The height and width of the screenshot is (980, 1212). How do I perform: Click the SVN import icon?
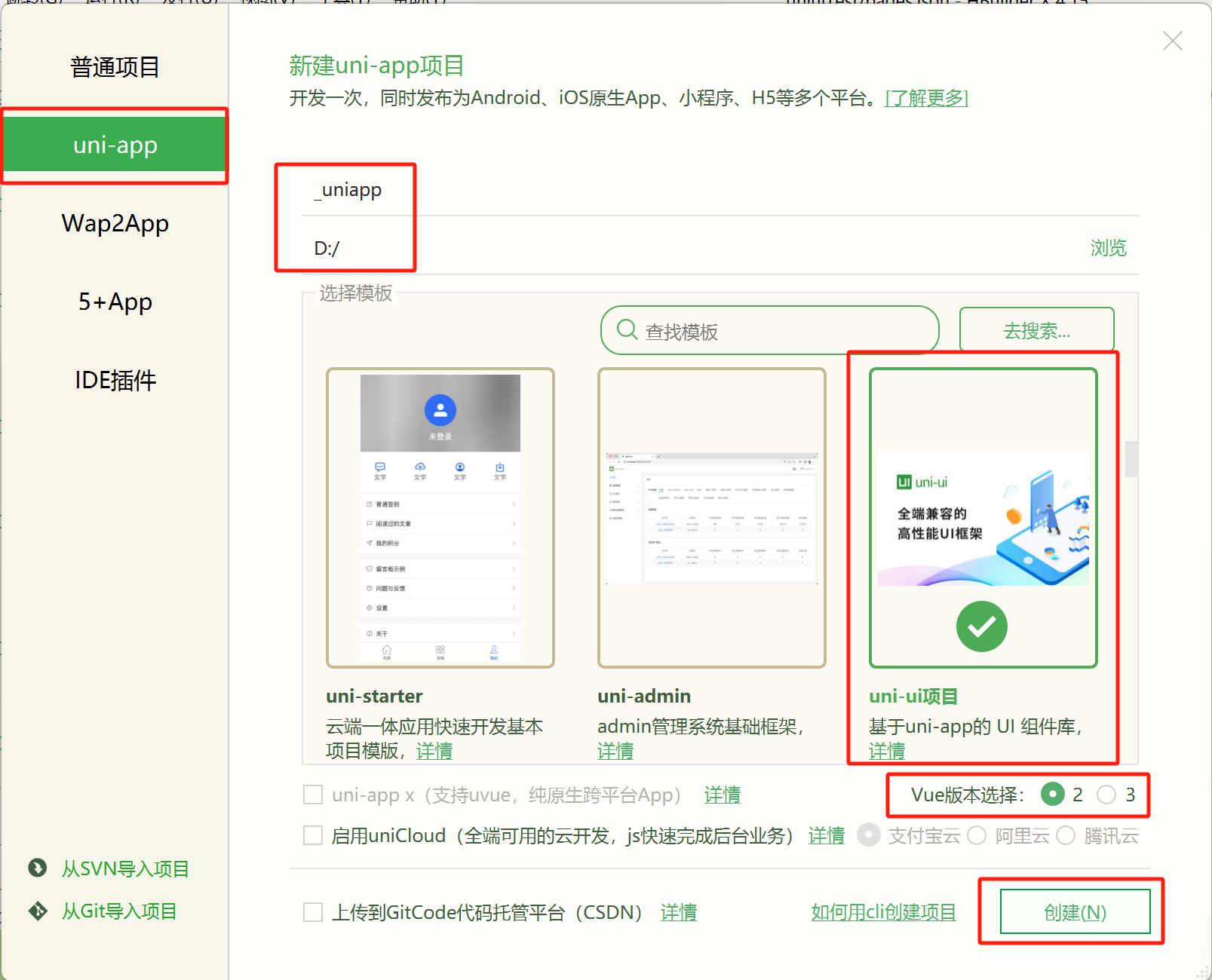[x=38, y=868]
